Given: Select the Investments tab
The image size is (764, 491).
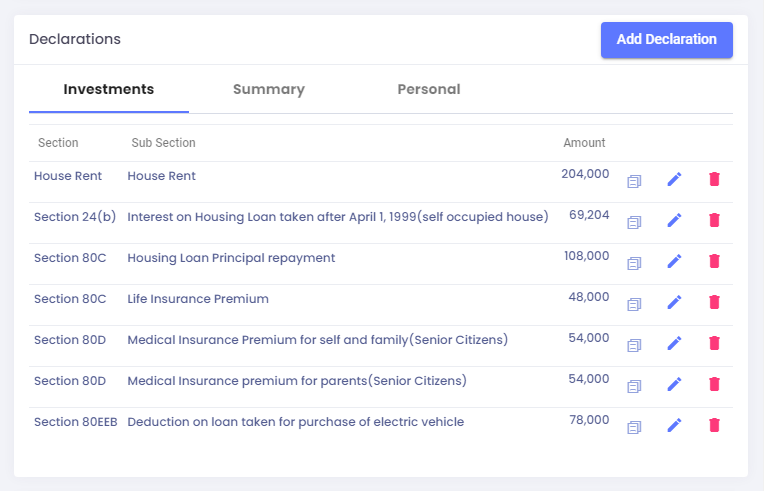Looking at the screenshot, I should tap(109, 89).
